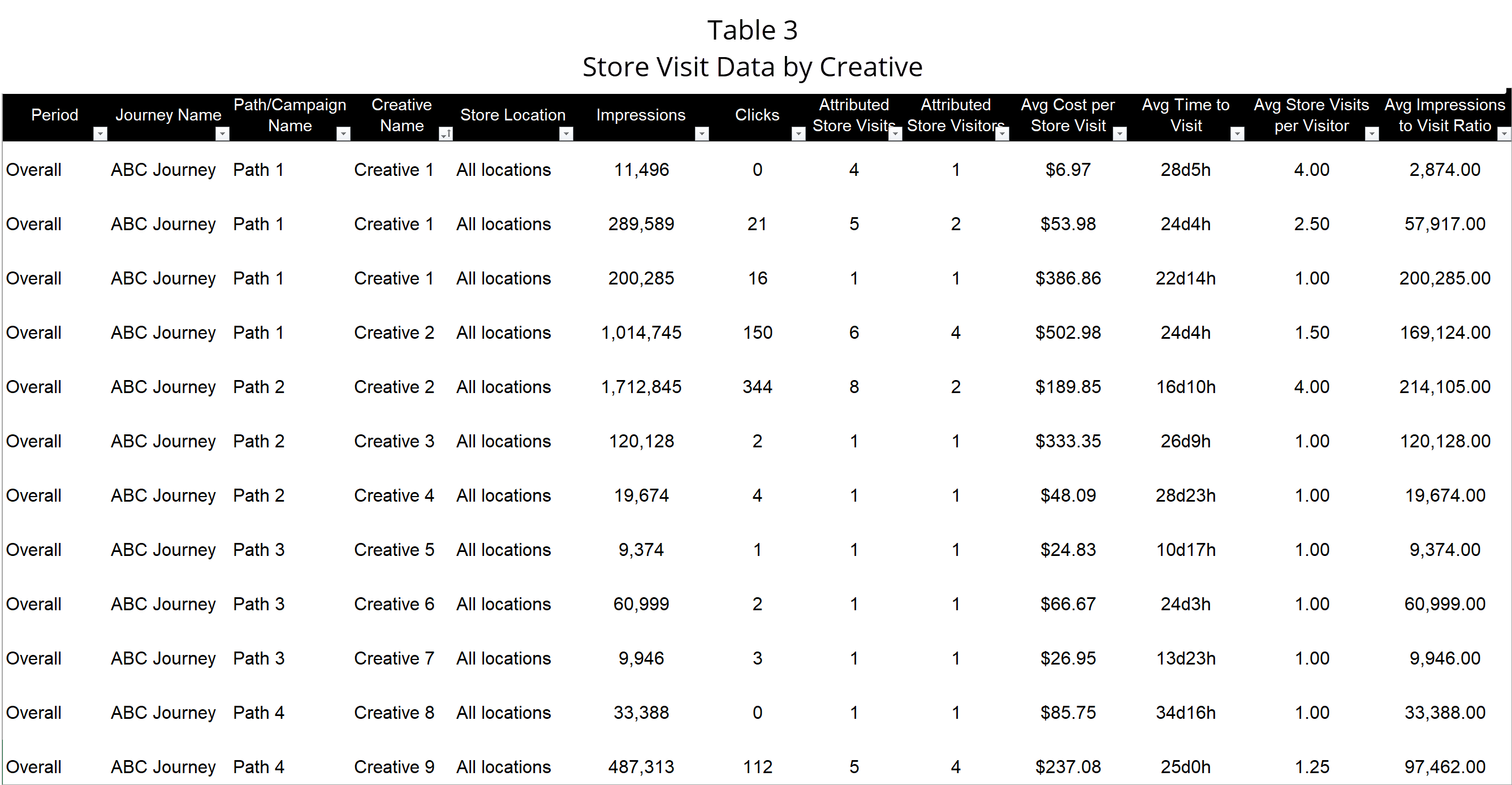Open the Clicks column filter dropdown
The height and width of the screenshot is (785, 1512).
point(798,134)
